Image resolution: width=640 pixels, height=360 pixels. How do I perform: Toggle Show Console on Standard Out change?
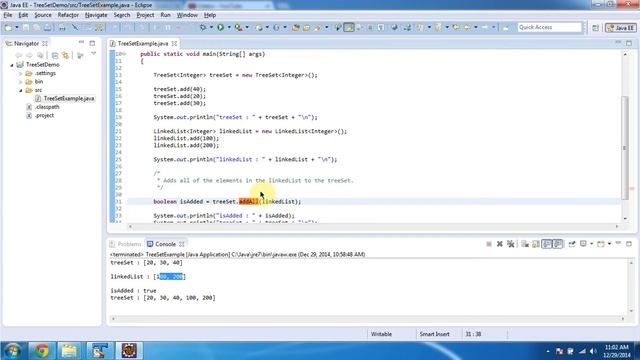[547, 244]
